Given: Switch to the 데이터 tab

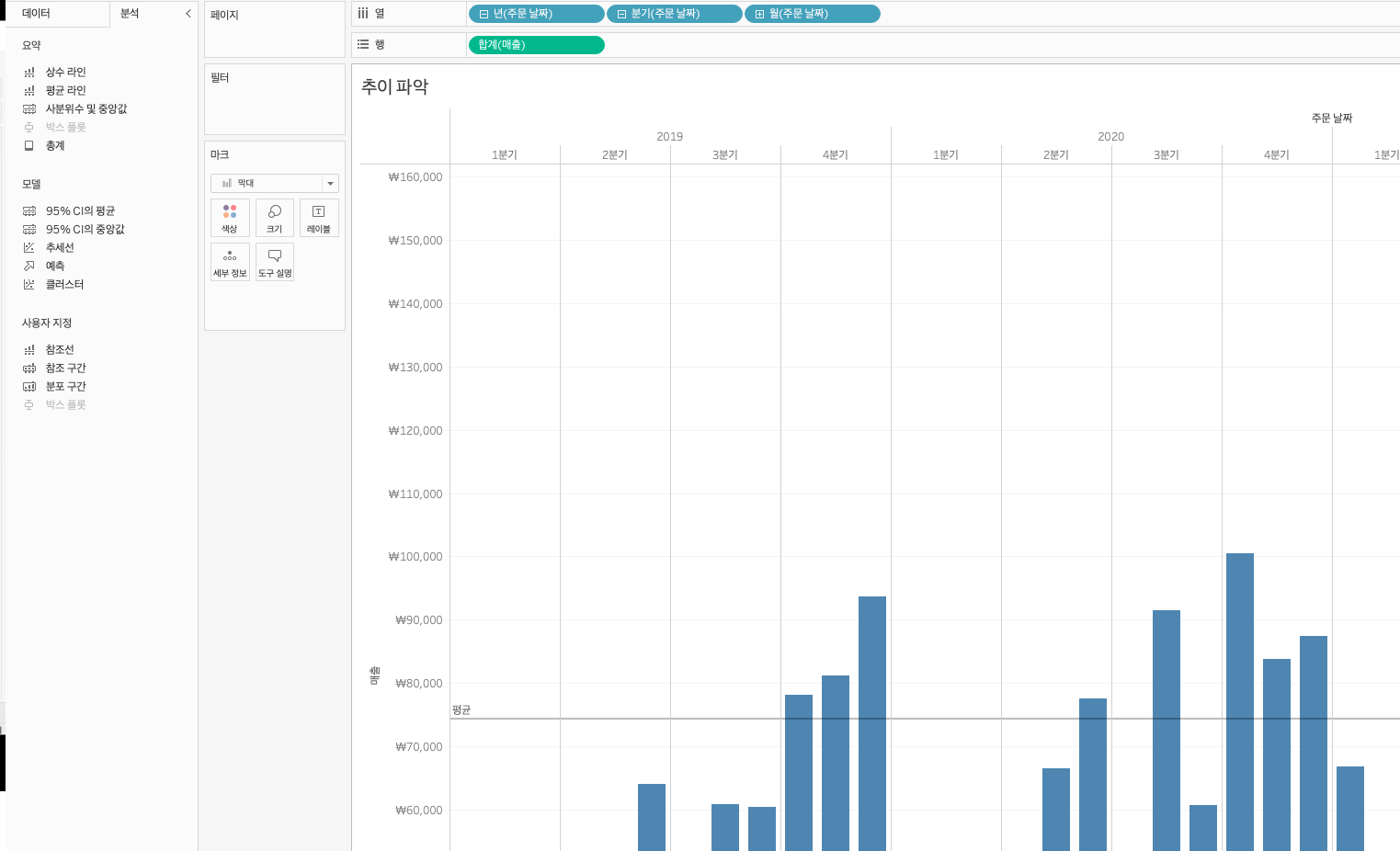Looking at the screenshot, I should [37, 14].
